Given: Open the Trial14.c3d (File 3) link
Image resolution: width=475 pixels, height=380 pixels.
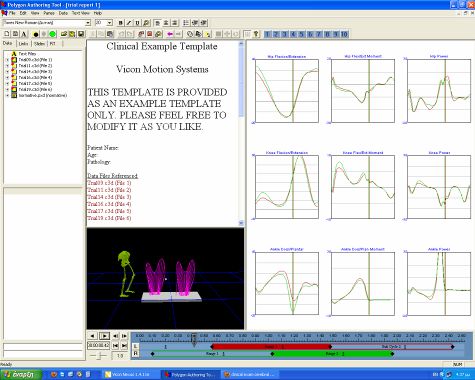Looking at the screenshot, I should (x=109, y=197).
